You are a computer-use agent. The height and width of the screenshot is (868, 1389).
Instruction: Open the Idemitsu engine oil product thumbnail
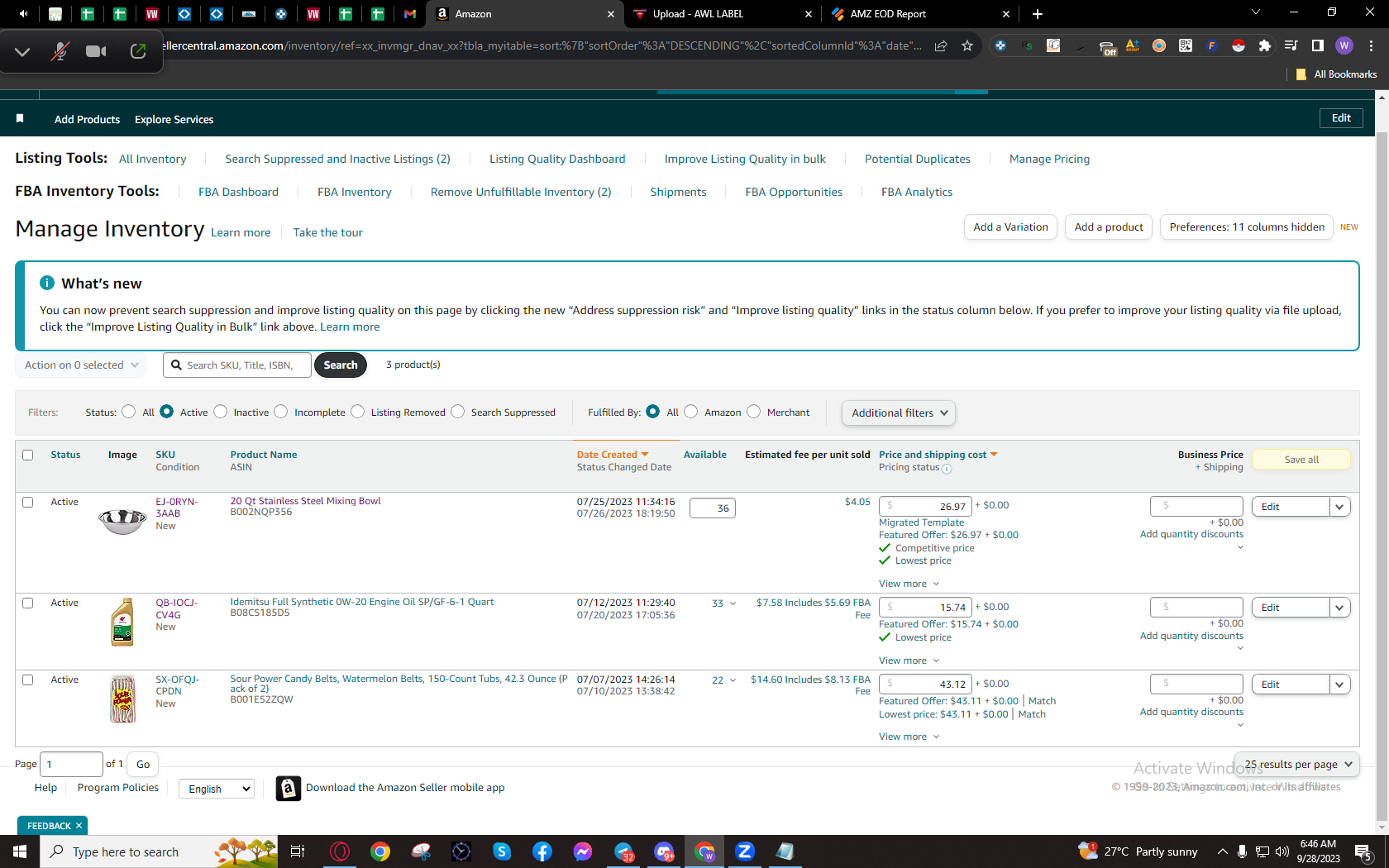(x=122, y=622)
